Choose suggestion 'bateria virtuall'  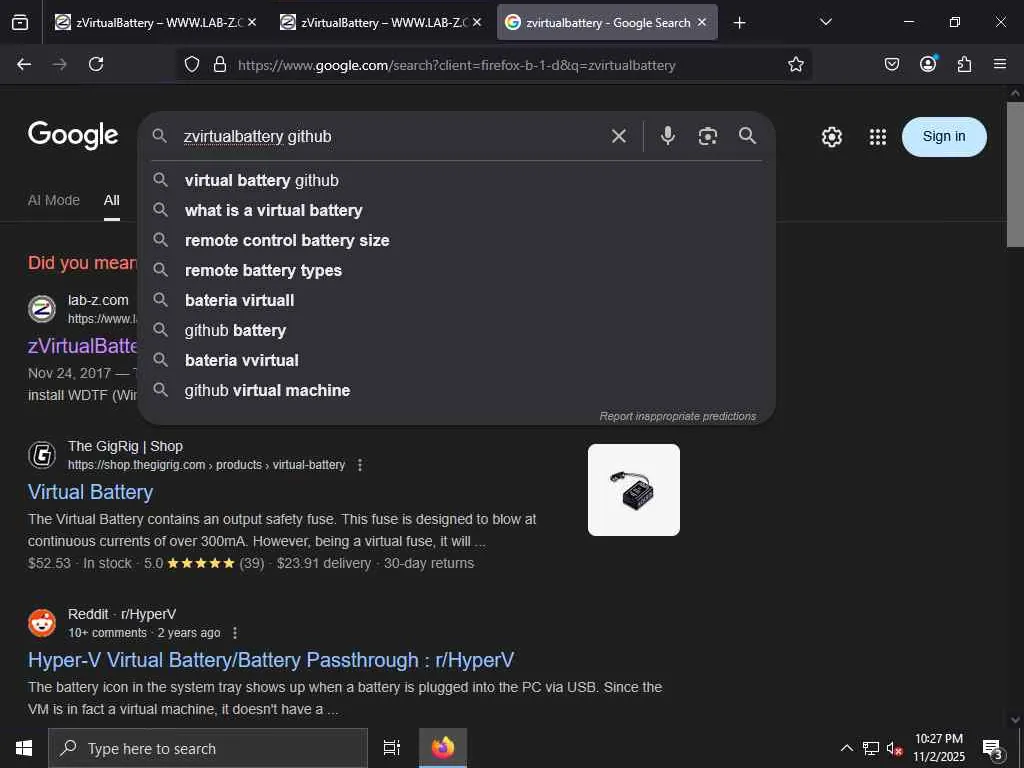point(457,300)
